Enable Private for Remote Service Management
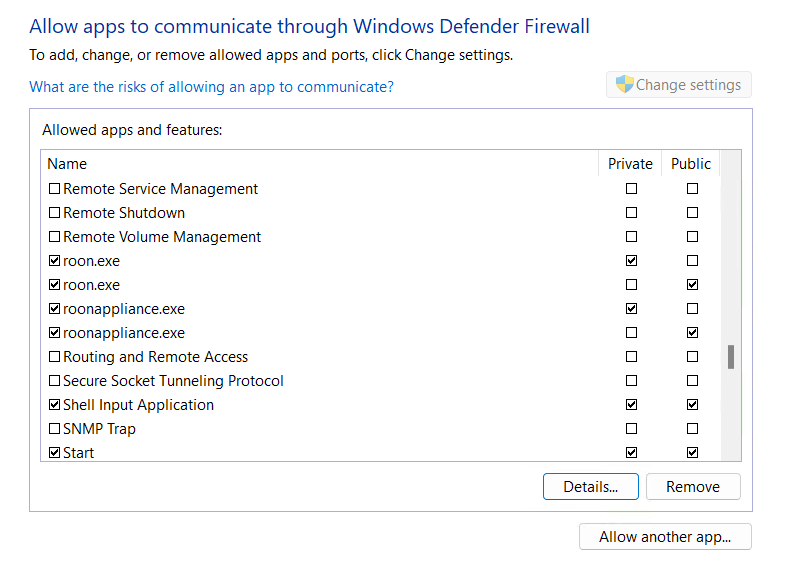The width and height of the screenshot is (789, 588). point(632,189)
